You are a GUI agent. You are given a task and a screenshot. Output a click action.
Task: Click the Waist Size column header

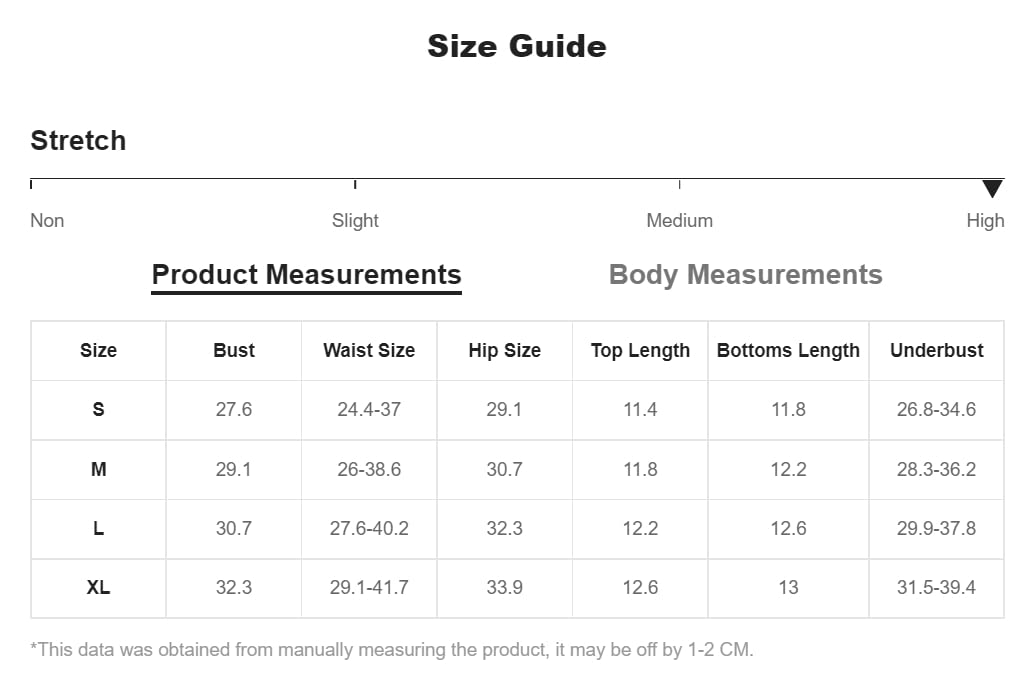point(369,351)
